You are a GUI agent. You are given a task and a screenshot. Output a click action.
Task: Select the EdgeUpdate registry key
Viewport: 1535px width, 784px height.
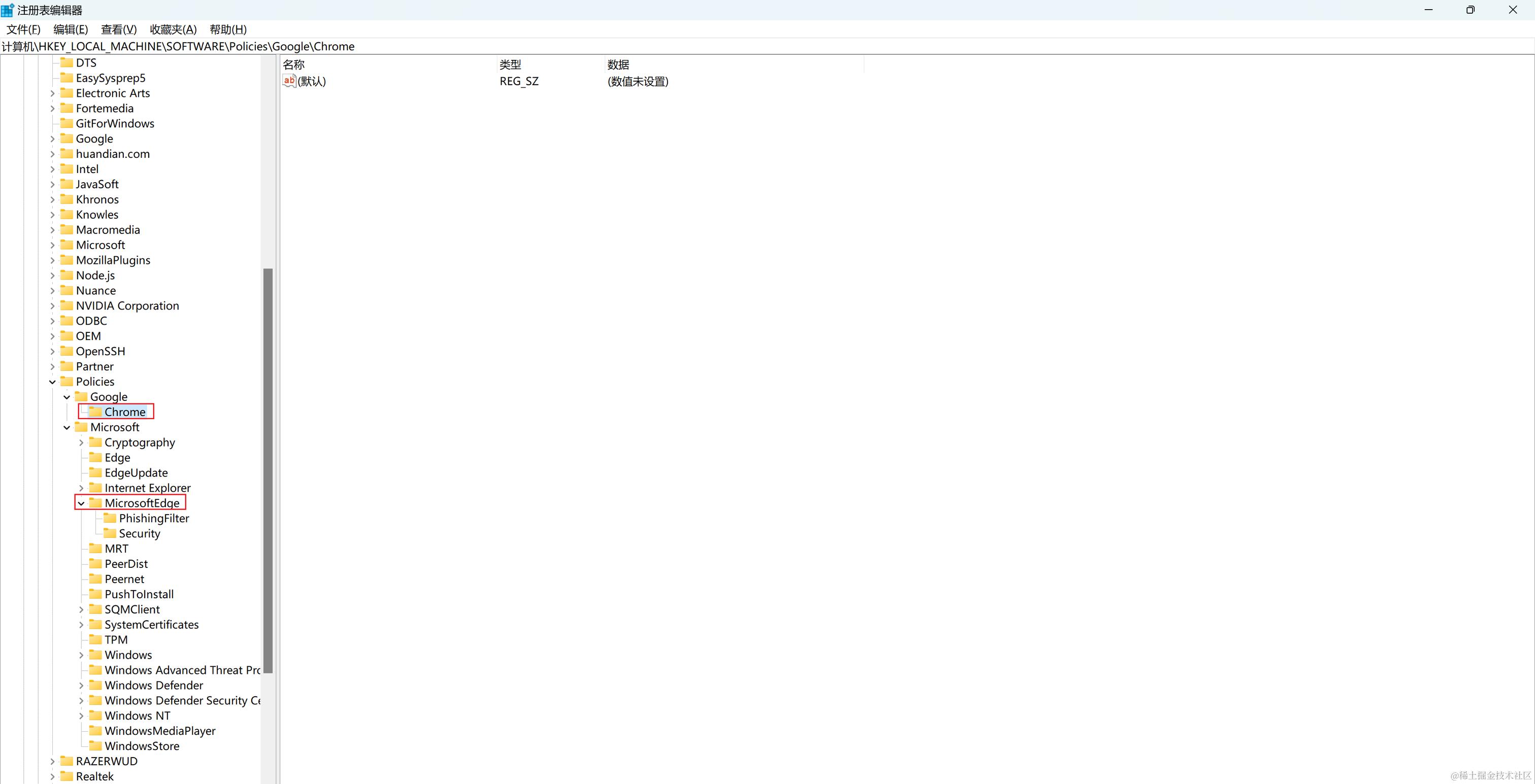[x=136, y=473]
